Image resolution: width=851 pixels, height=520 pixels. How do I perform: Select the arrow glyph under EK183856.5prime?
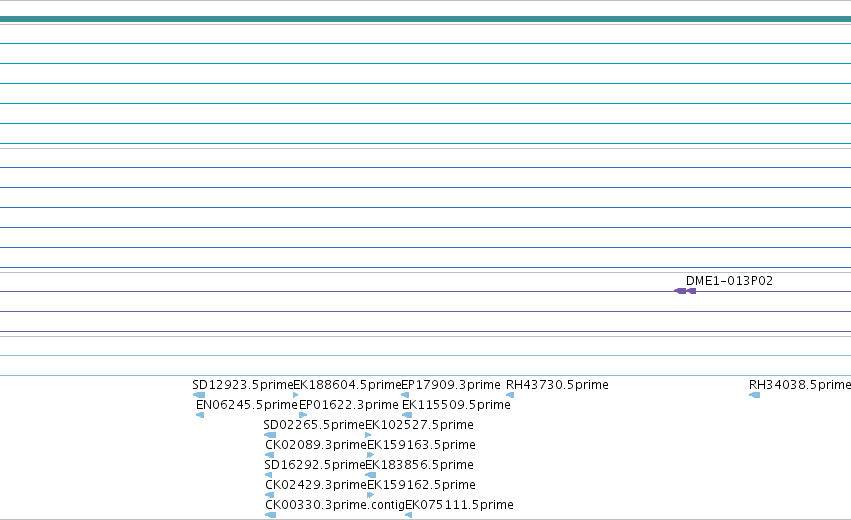pyautogui.click(x=371, y=475)
